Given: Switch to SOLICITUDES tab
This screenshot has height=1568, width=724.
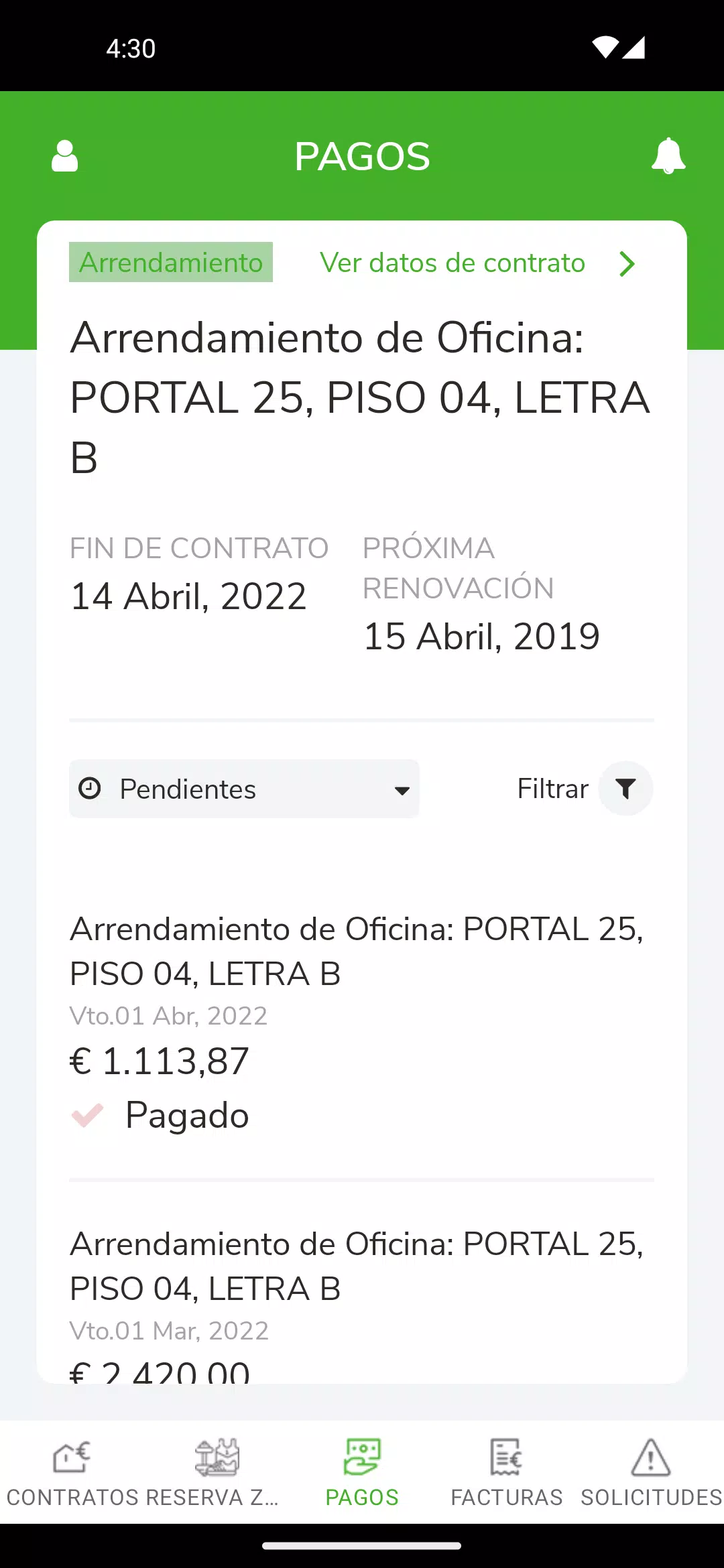Looking at the screenshot, I should (652, 1497).
